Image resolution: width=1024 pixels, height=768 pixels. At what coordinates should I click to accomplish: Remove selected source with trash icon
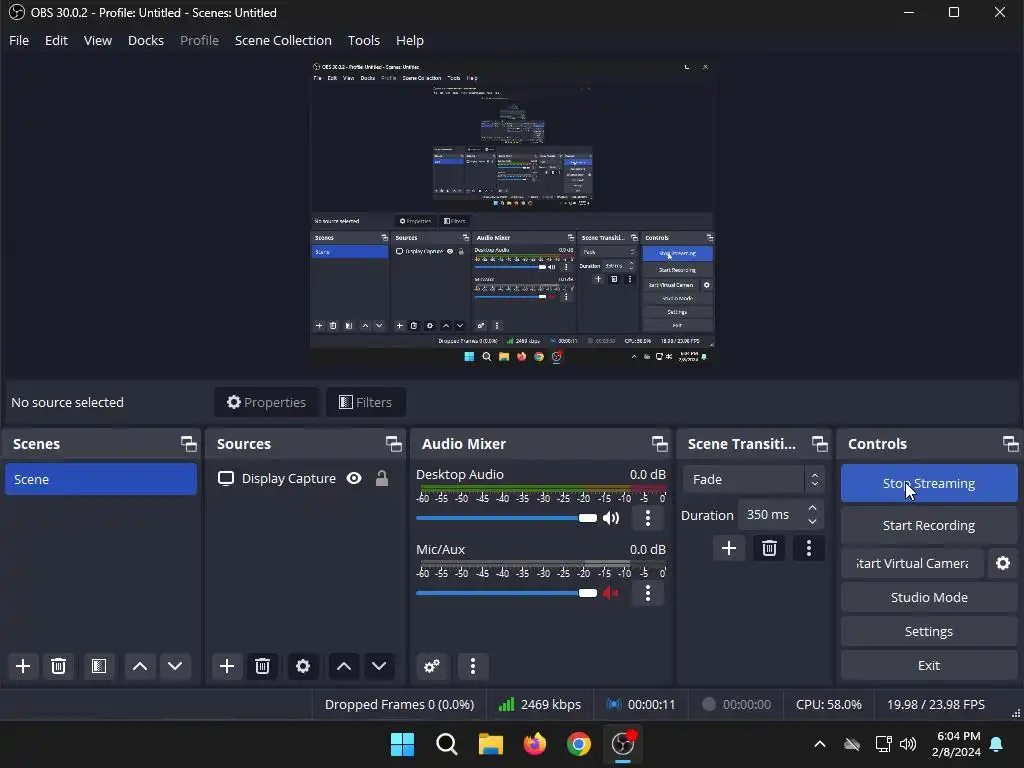[x=262, y=666]
